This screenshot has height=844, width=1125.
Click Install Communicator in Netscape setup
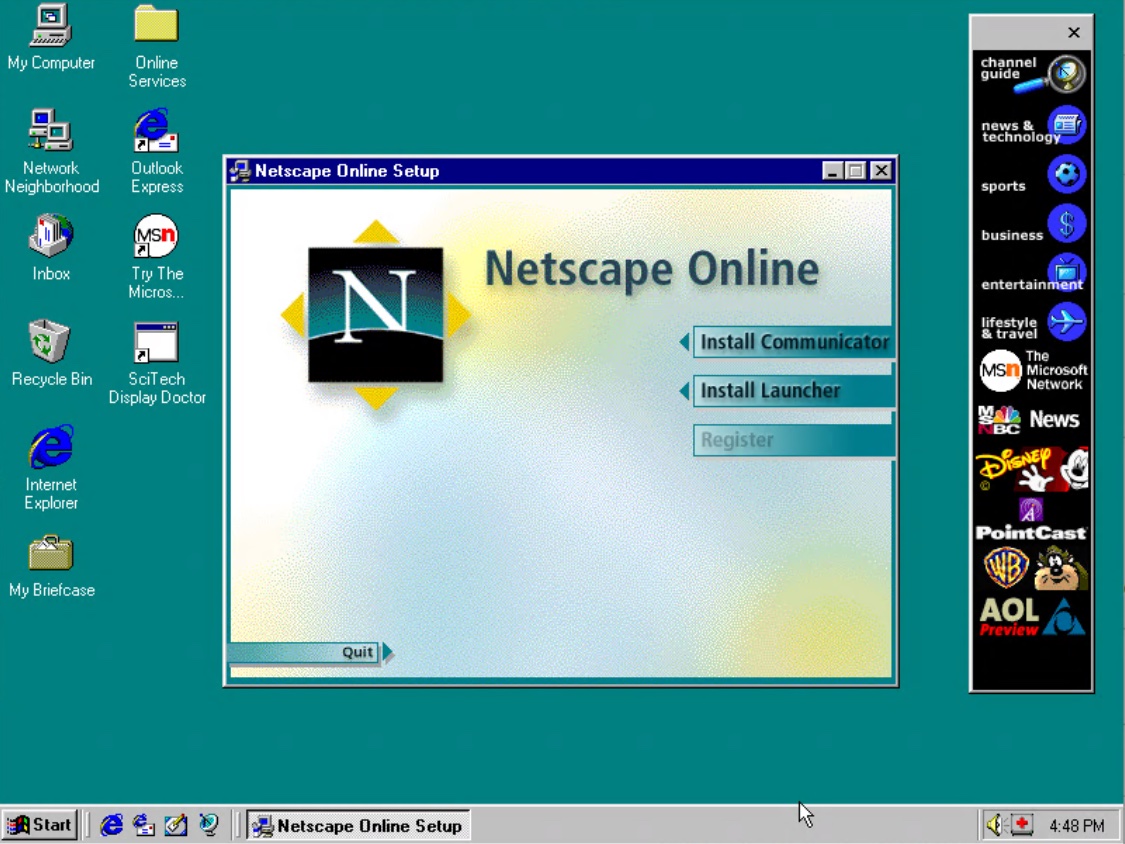794,342
